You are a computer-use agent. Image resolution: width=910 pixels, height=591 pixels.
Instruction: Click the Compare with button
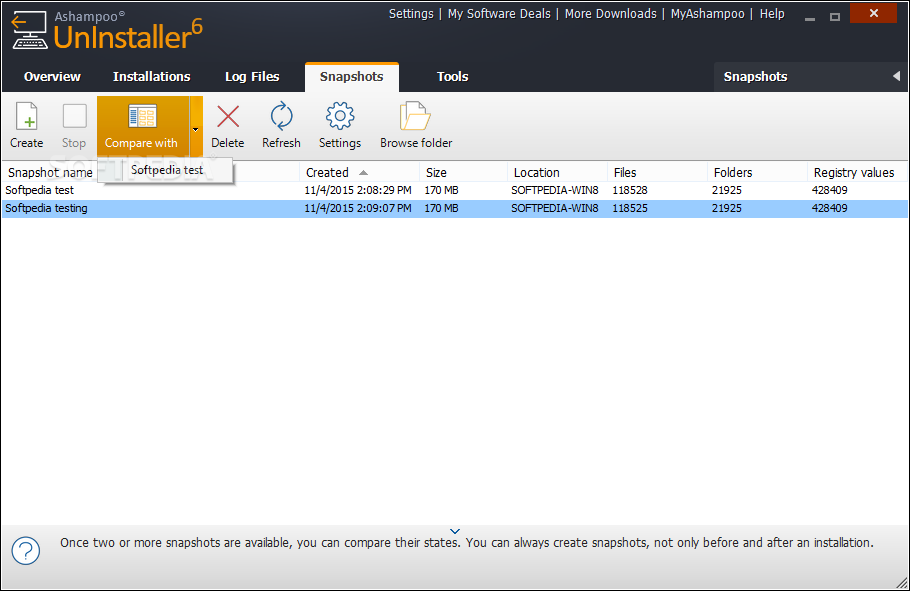point(143,127)
